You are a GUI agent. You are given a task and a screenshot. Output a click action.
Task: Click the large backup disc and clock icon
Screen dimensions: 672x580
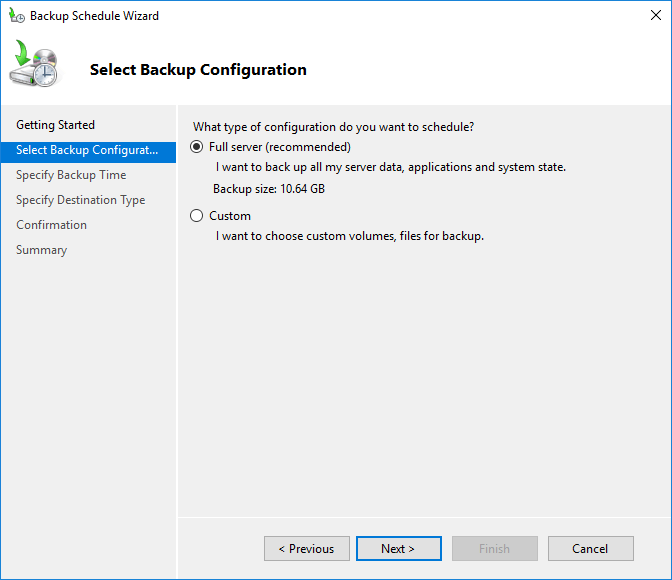(x=34, y=63)
